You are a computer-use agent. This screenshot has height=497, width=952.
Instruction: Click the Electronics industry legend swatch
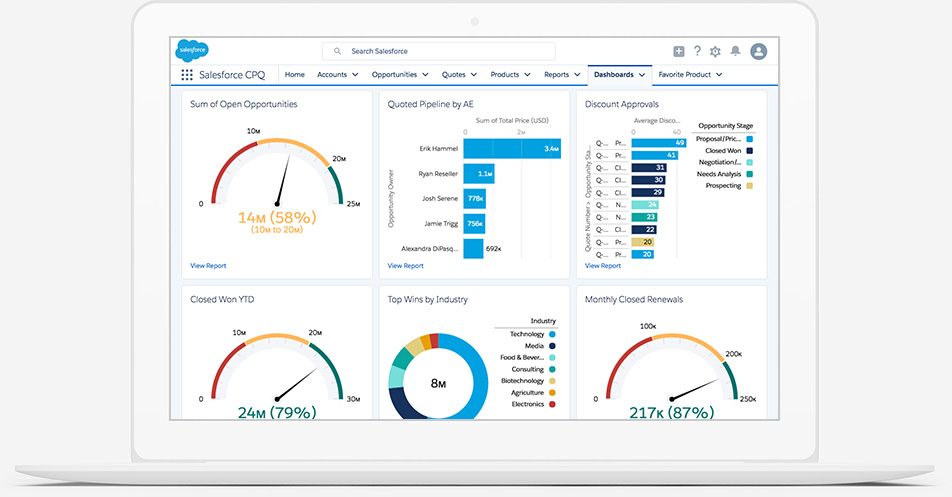click(x=552, y=404)
